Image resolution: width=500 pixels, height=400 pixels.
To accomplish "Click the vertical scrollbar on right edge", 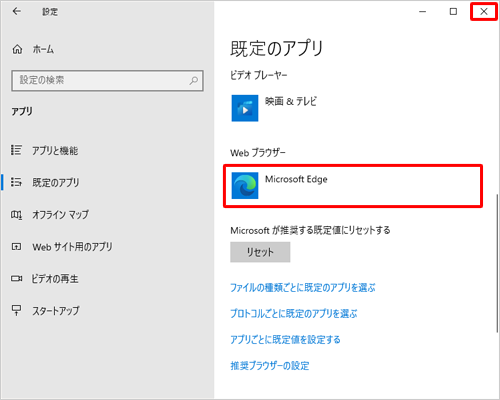I will pyautogui.click(x=498, y=263).
